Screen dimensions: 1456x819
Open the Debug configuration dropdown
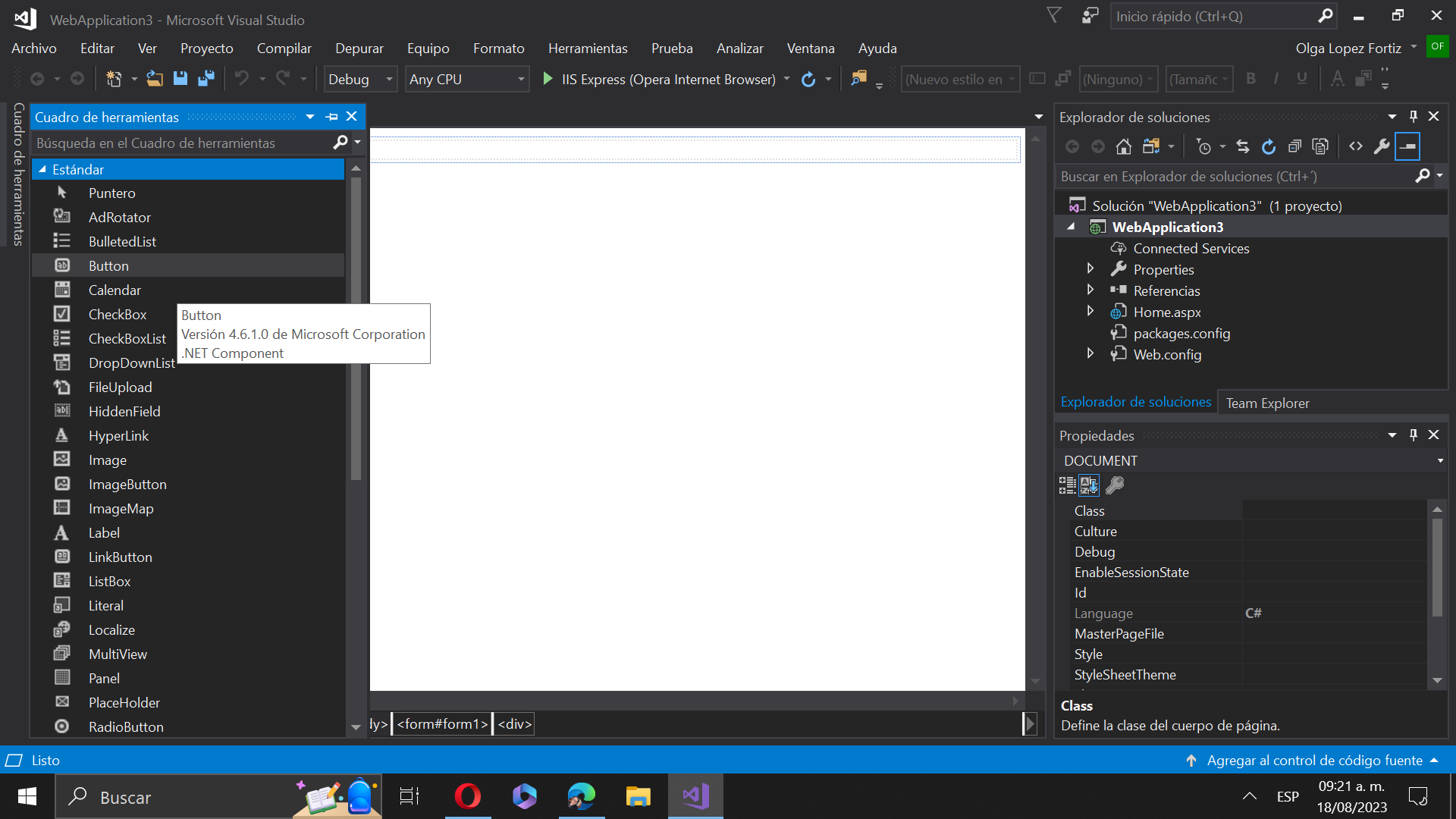point(389,79)
